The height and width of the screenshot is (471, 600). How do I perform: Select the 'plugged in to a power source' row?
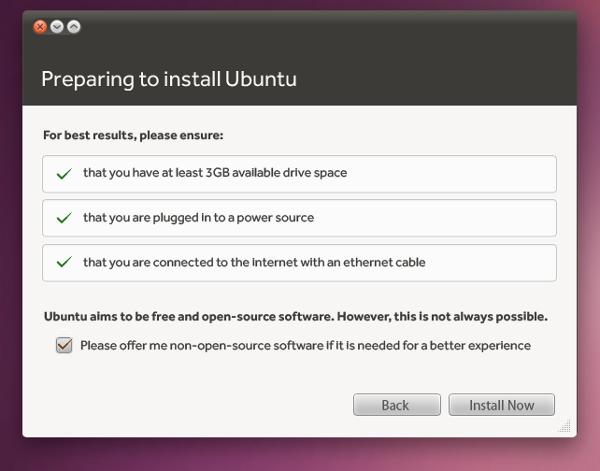[299, 217]
